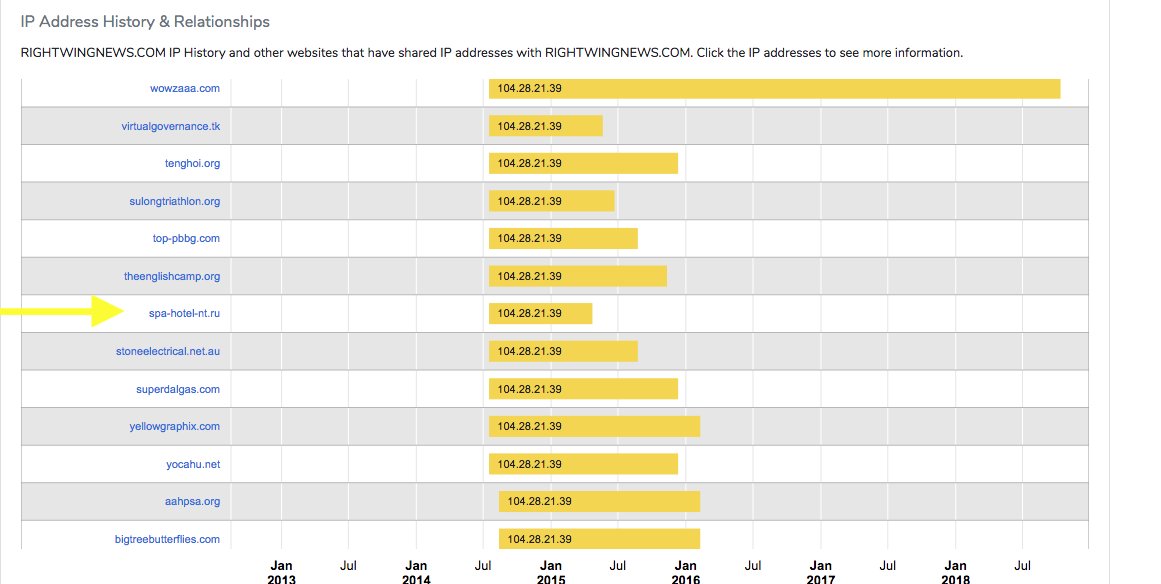
Task: Click the IP bar for yellowgraphix.com
Action: coord(595,426)
